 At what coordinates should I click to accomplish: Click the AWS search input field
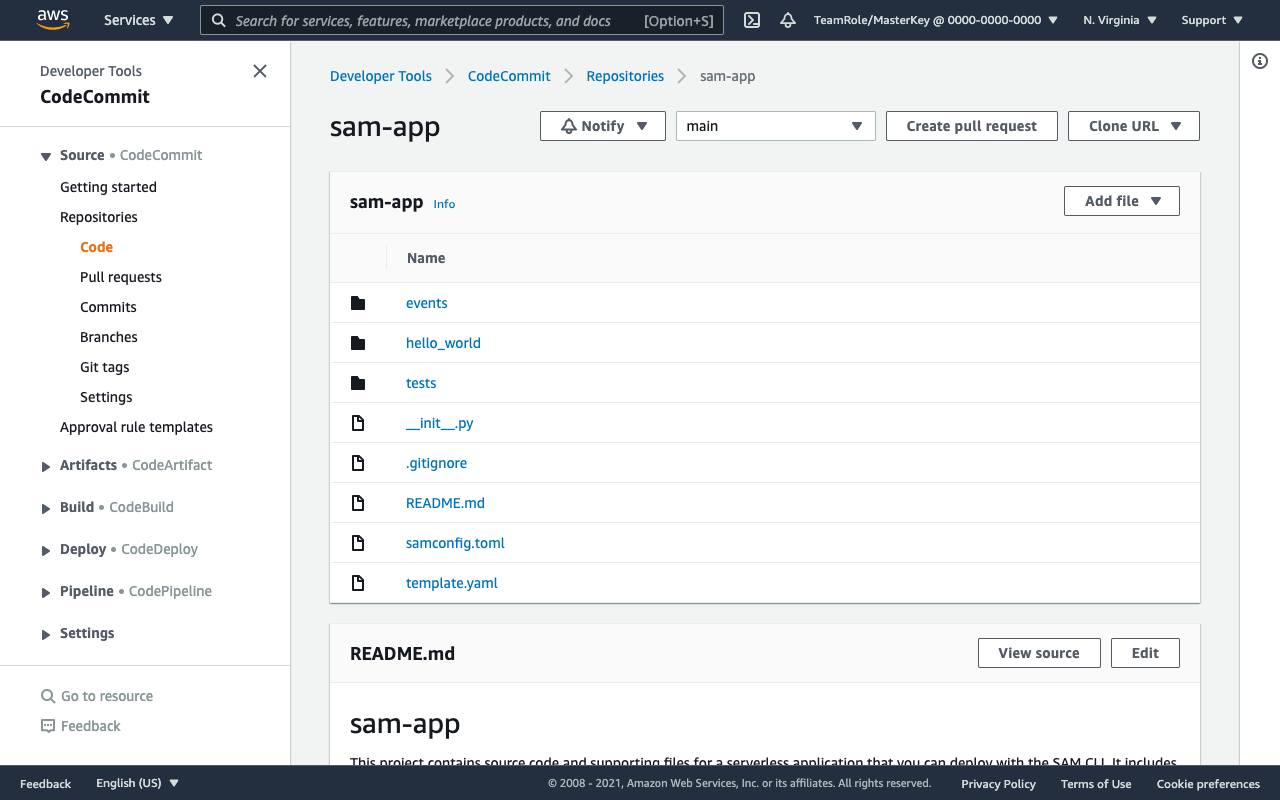coord(460,20)
